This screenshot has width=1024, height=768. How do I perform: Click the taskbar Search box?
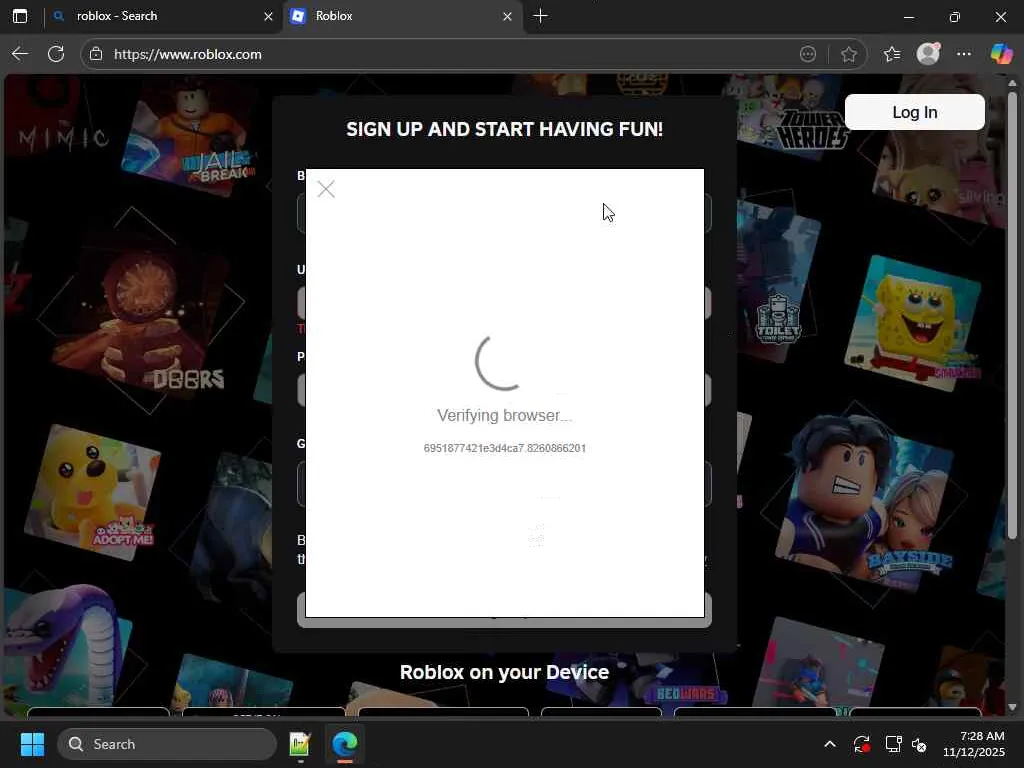167,744
